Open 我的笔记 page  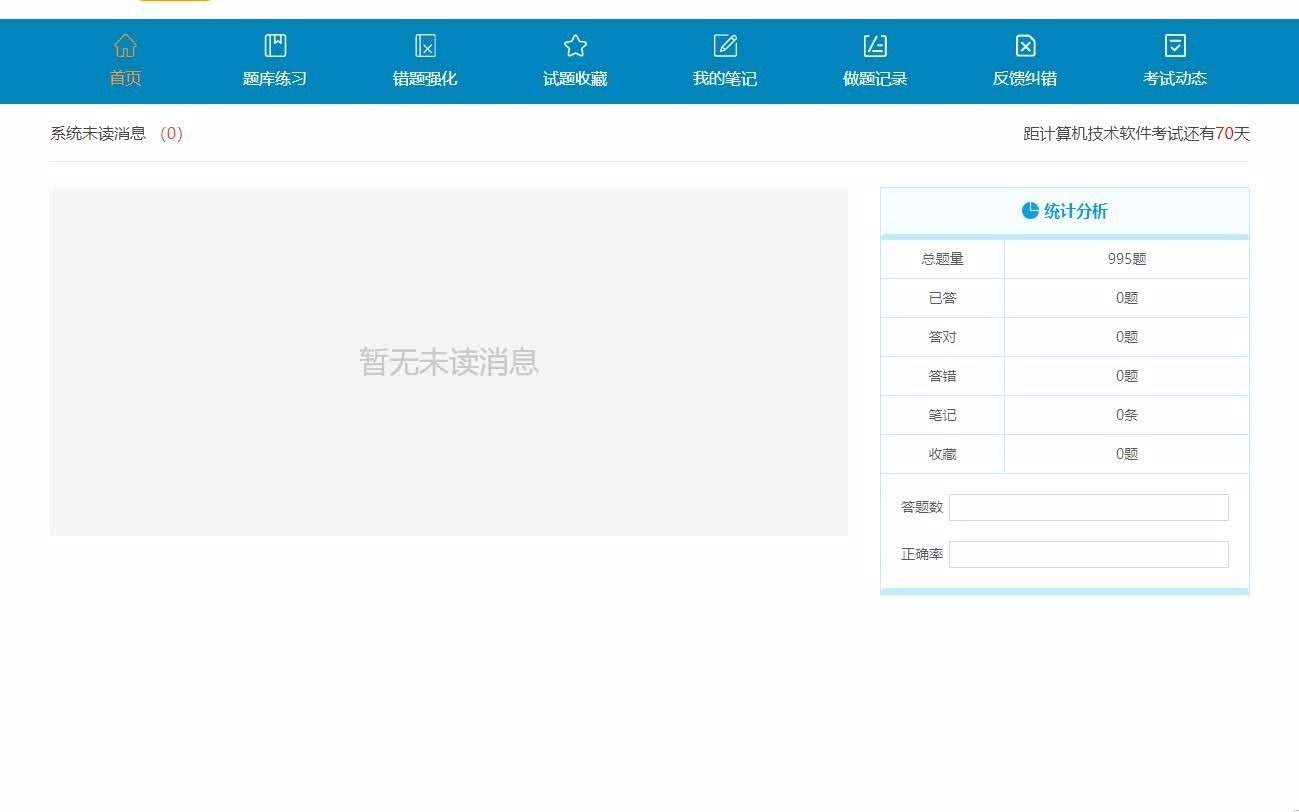click(725, 78)
